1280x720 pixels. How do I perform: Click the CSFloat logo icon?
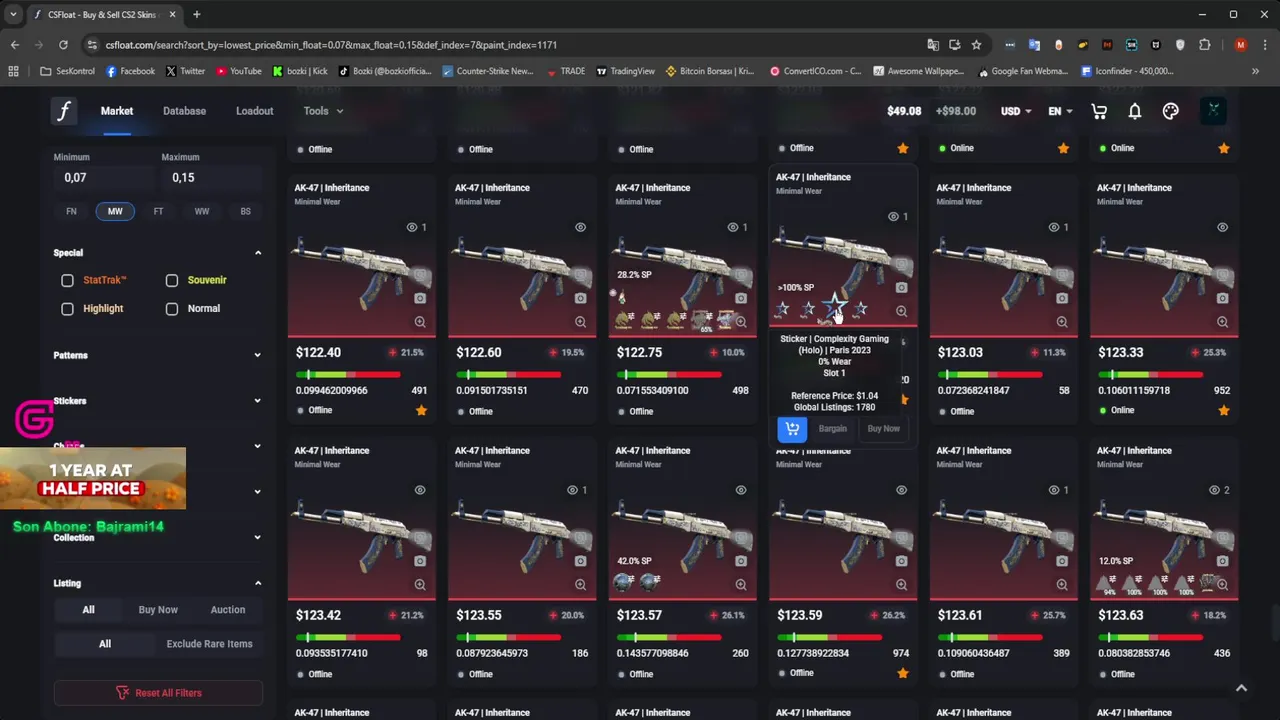click(x=64, y=111)
